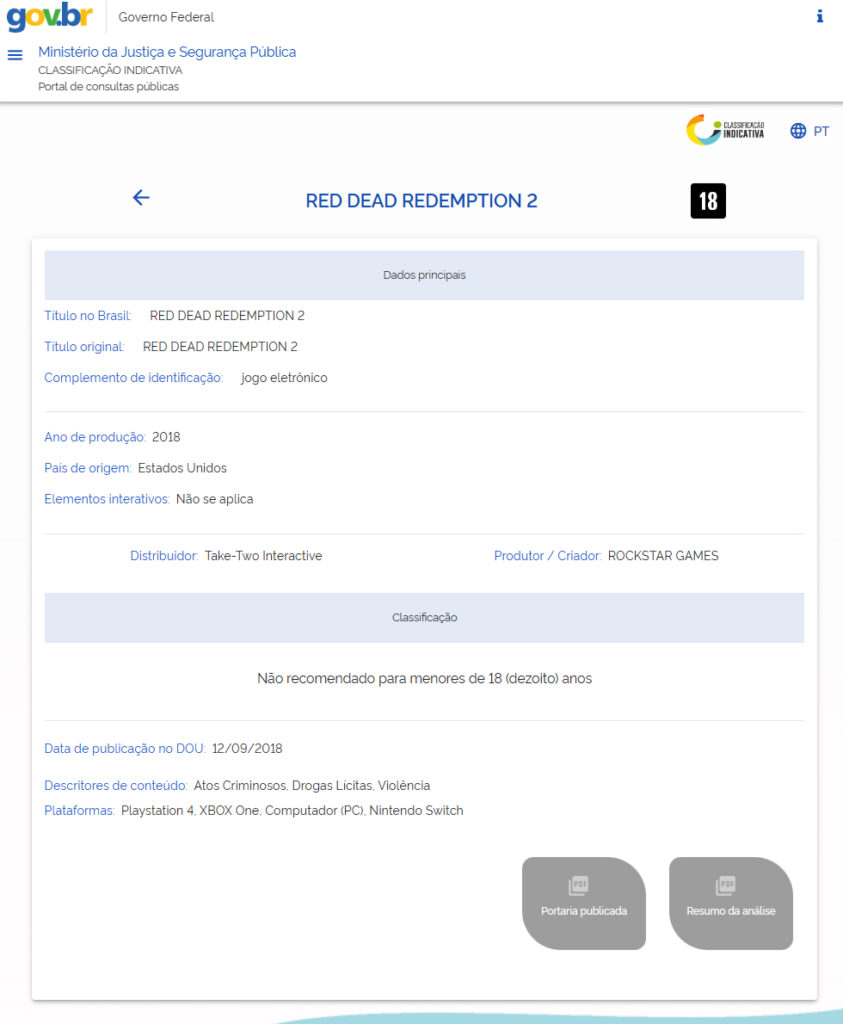Click the back arrow beside the title
This screenshot has height=1024, width=843.
point(141,198)
